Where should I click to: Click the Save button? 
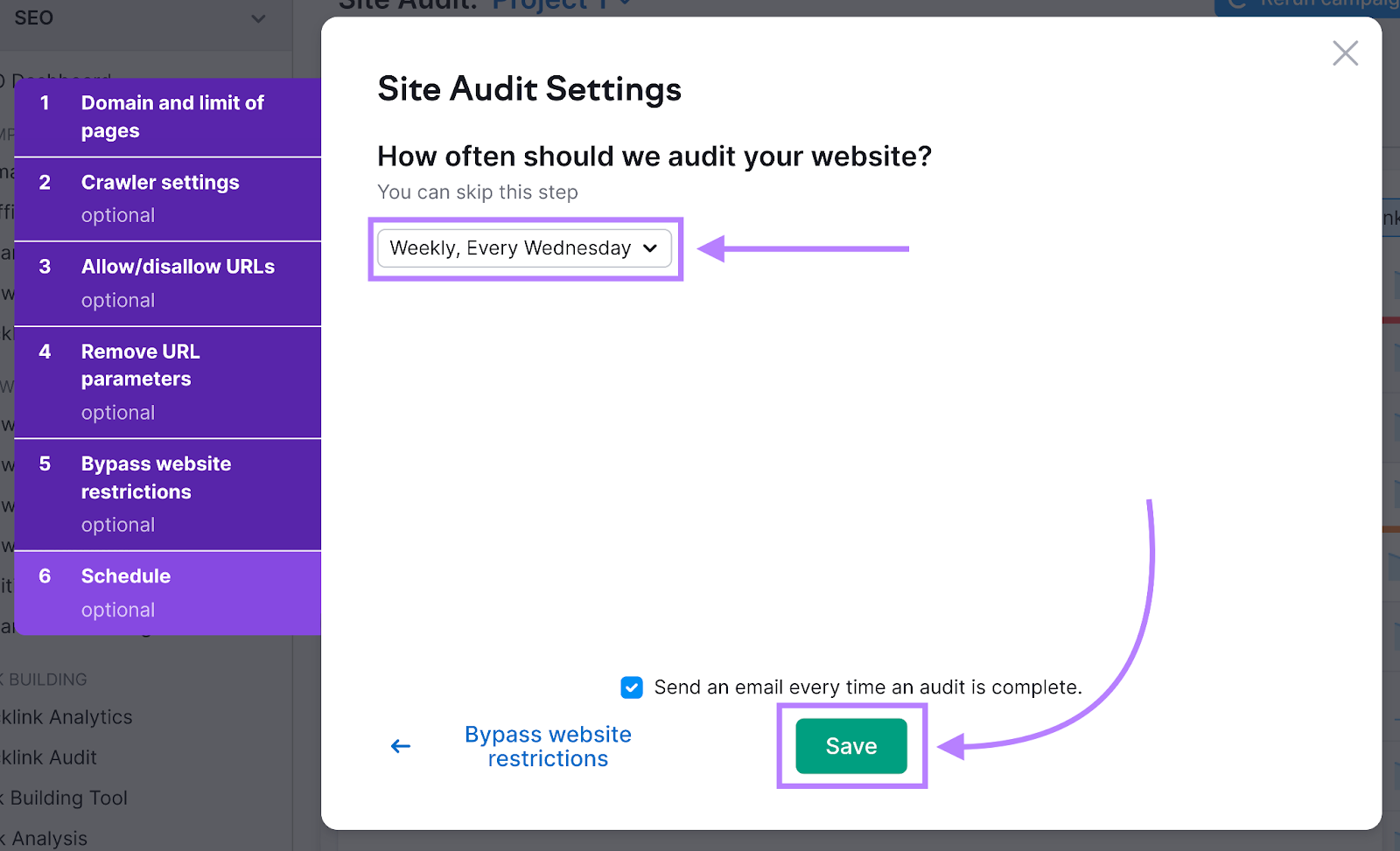point(850,745)
